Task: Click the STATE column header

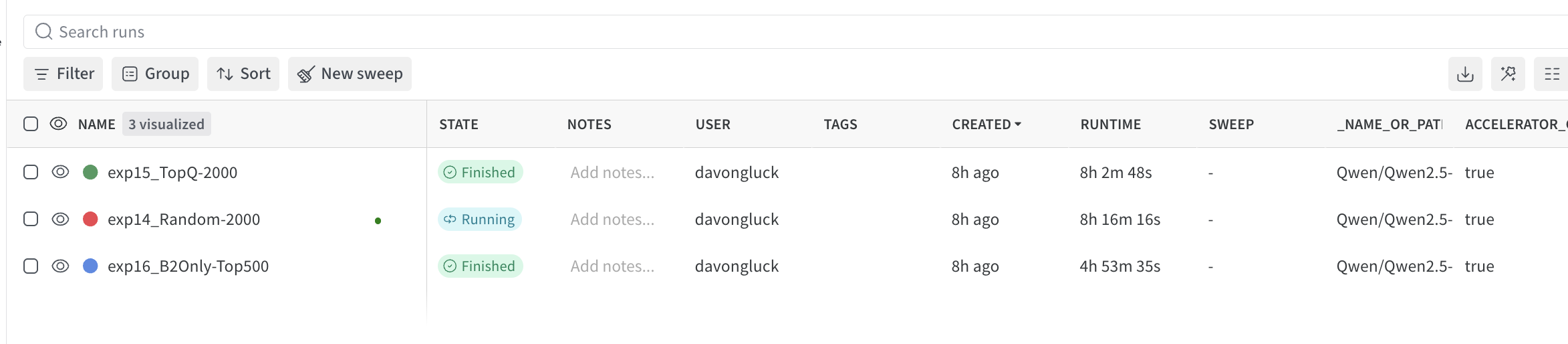Action: click(459, 124)
